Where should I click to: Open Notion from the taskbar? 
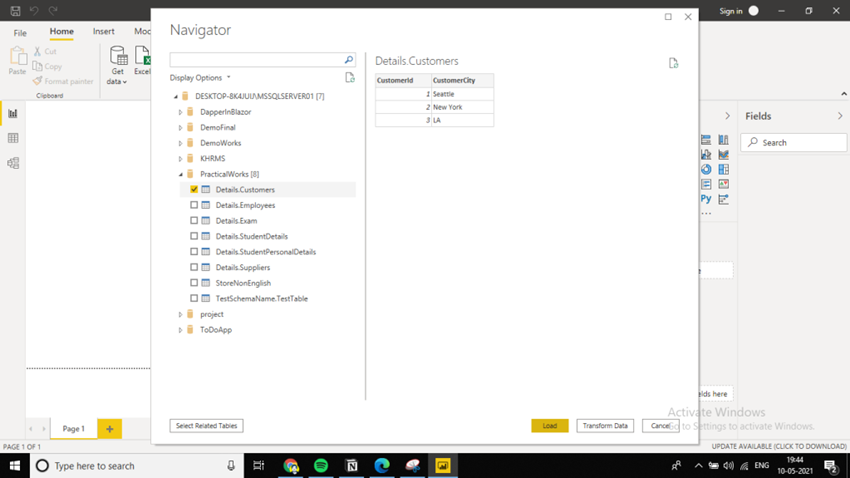pyautogui.click(x=352, y=466)
